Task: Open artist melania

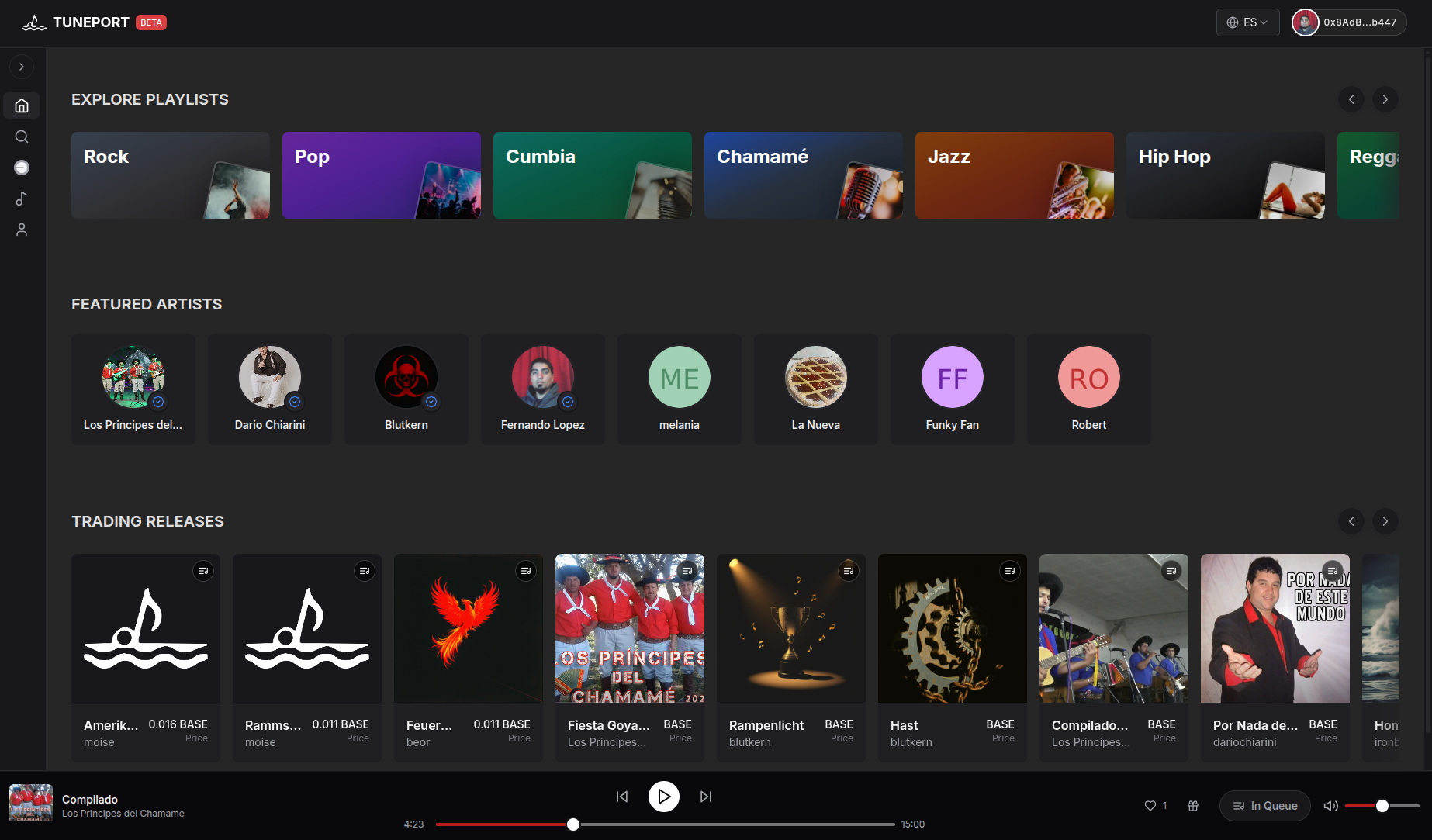Action: (680, 389)
